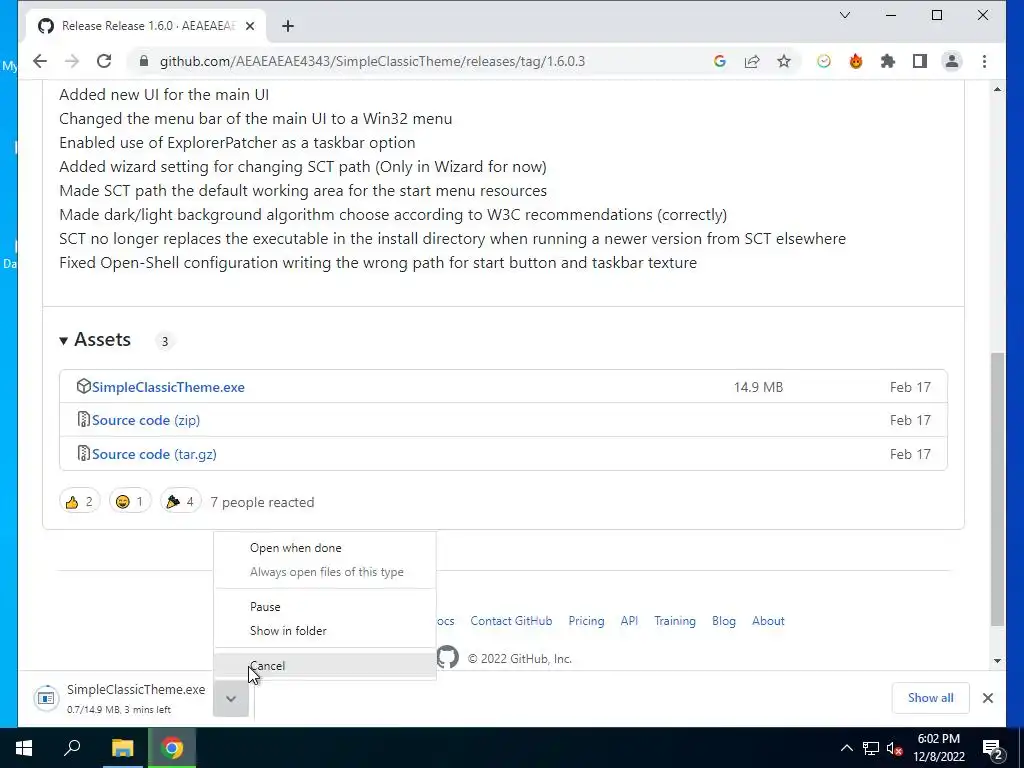Click the clock-face extension icon
1024x768 pixels.
point(824,61)
